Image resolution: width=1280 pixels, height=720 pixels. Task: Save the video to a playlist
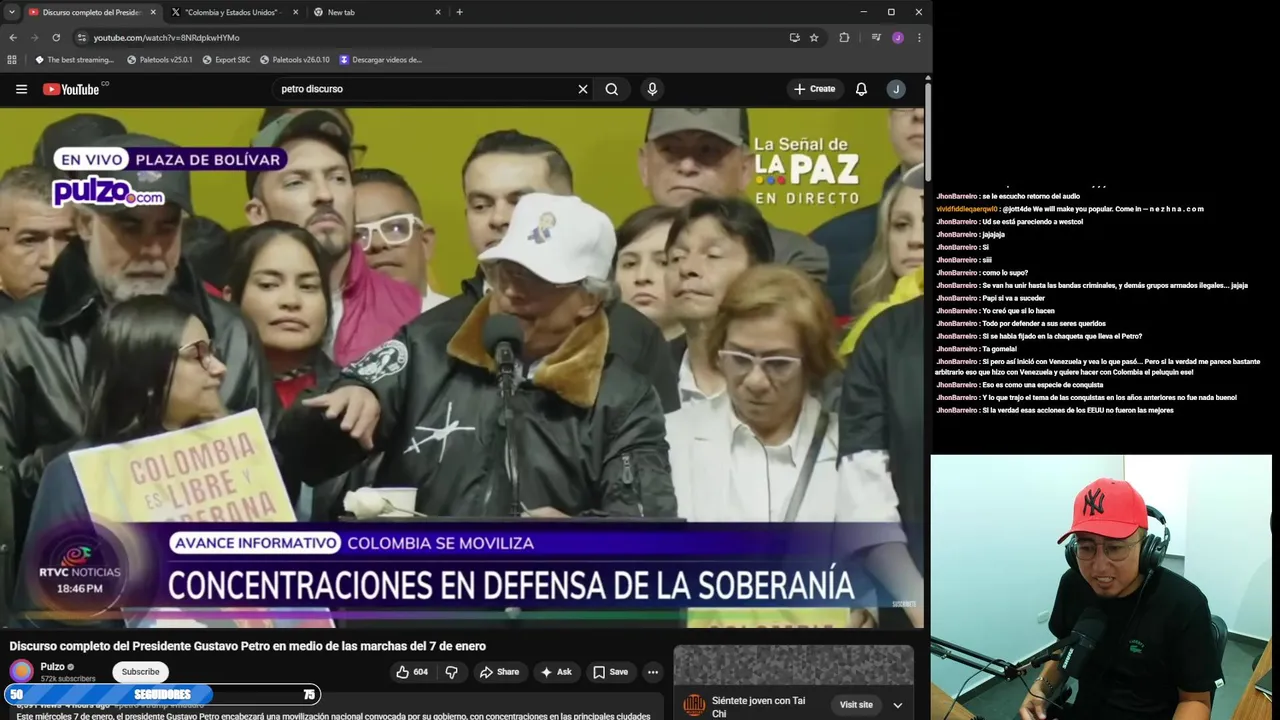pos(610,672)
